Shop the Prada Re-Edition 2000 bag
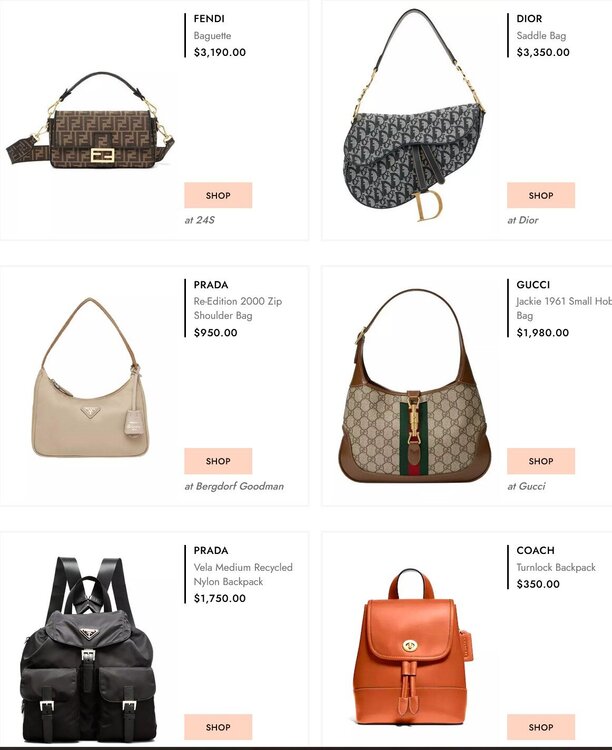 click(x=218, y=461)
